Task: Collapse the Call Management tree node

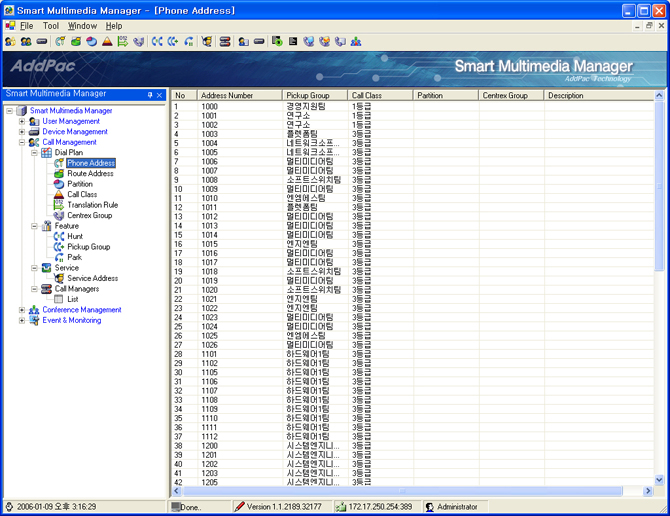Action: [x=22, y=142]
